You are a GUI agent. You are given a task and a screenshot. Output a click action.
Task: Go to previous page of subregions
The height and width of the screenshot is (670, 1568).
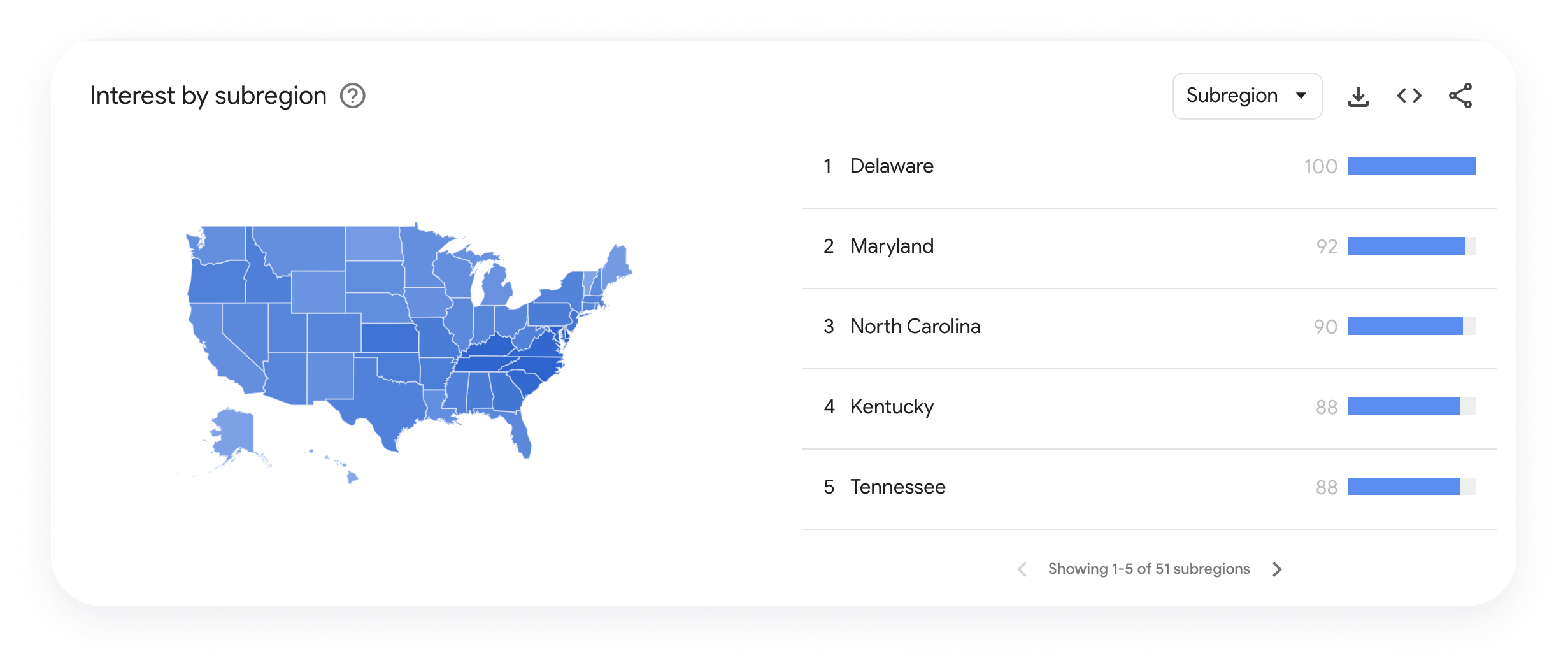coord(1022,569)
